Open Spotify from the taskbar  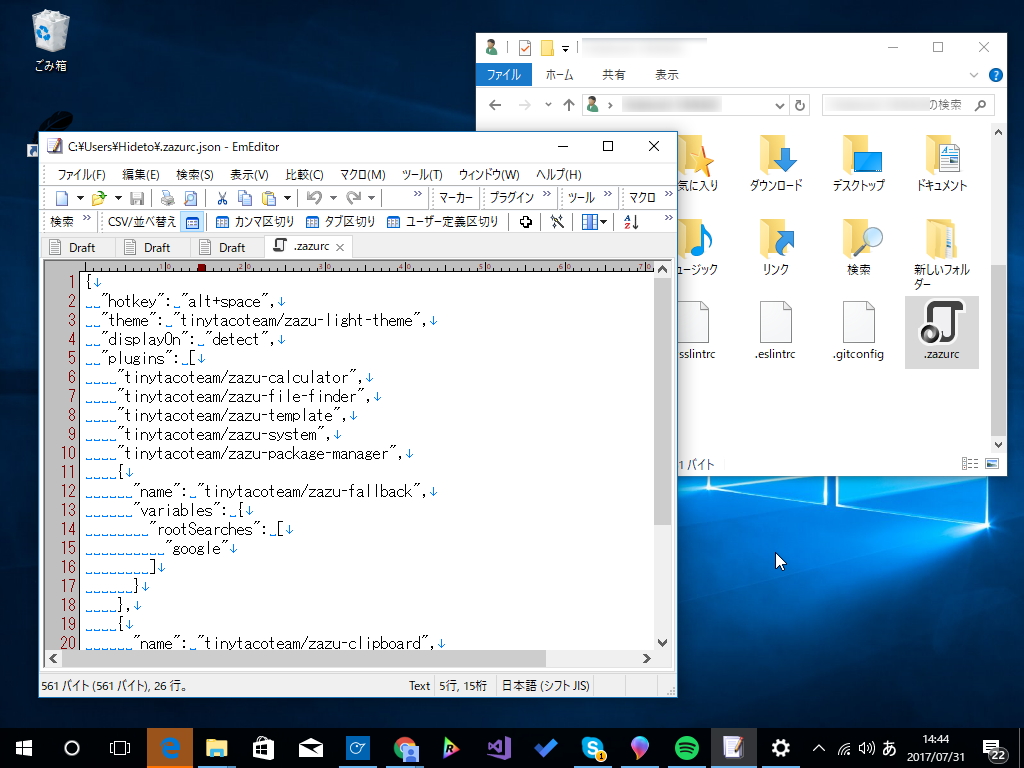[x=686, y=748]
